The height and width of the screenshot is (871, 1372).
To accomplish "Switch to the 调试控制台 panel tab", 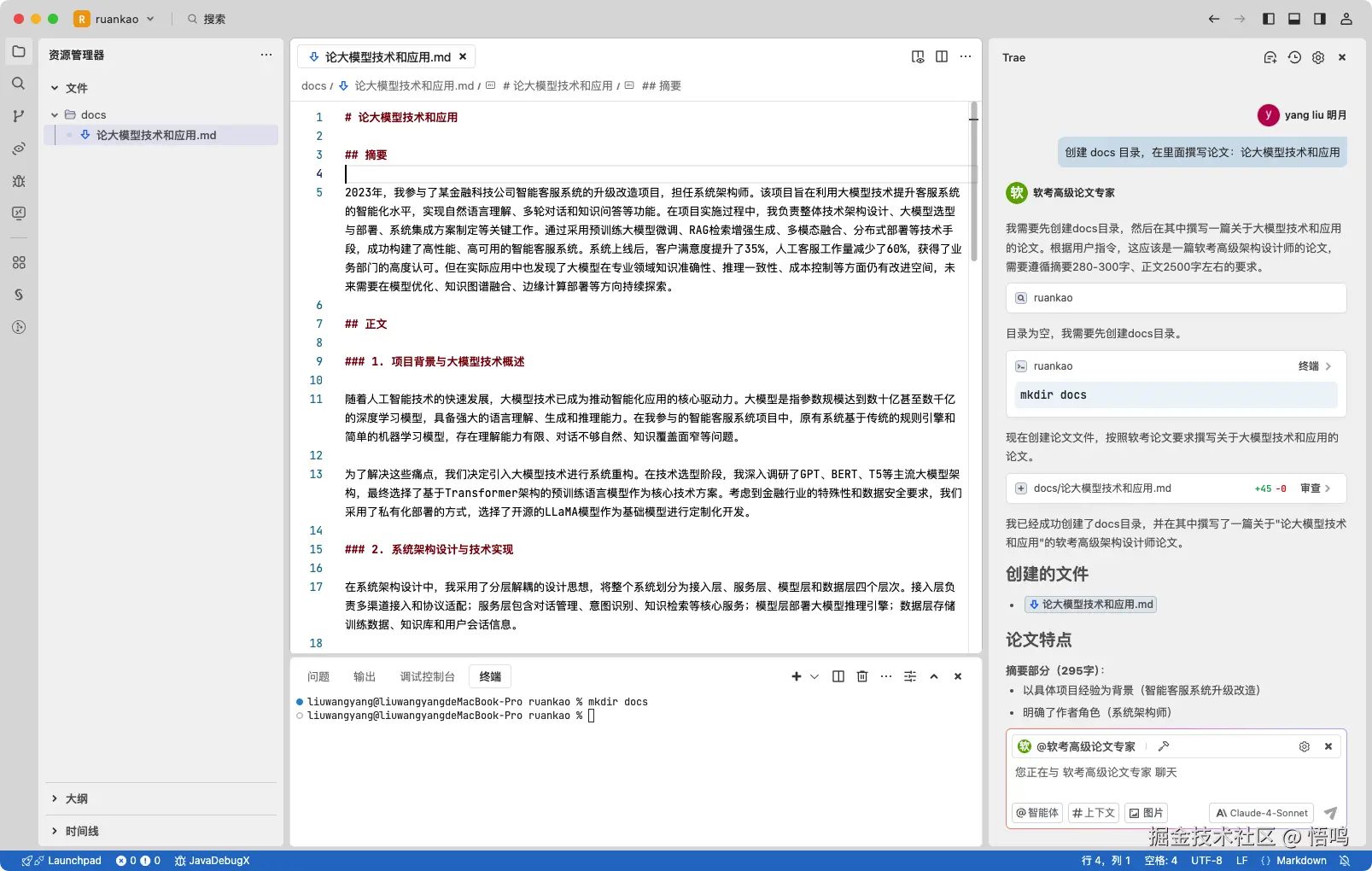I will tap(427, 676).
